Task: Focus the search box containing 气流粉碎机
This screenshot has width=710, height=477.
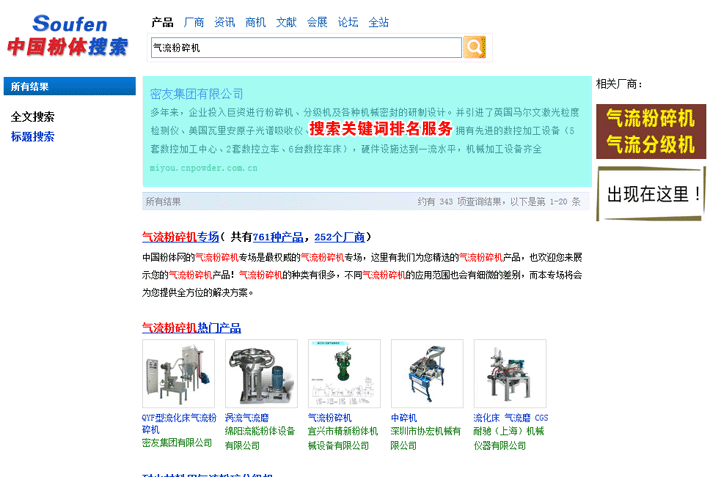Action: (x=306, y=48)
